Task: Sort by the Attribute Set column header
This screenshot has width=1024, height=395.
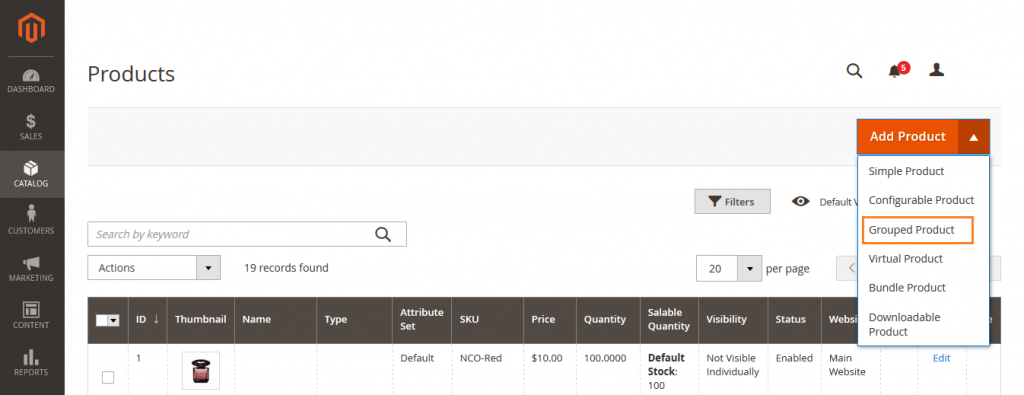Action: point(422,320)
